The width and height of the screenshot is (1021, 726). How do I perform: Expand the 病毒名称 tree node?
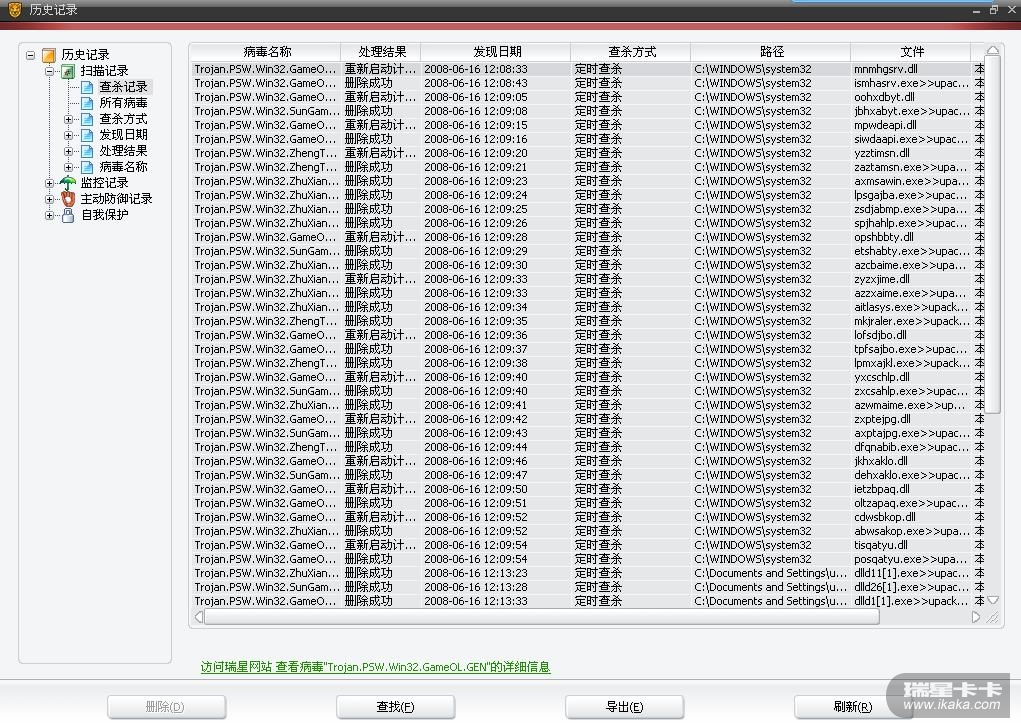pos(68,167)
